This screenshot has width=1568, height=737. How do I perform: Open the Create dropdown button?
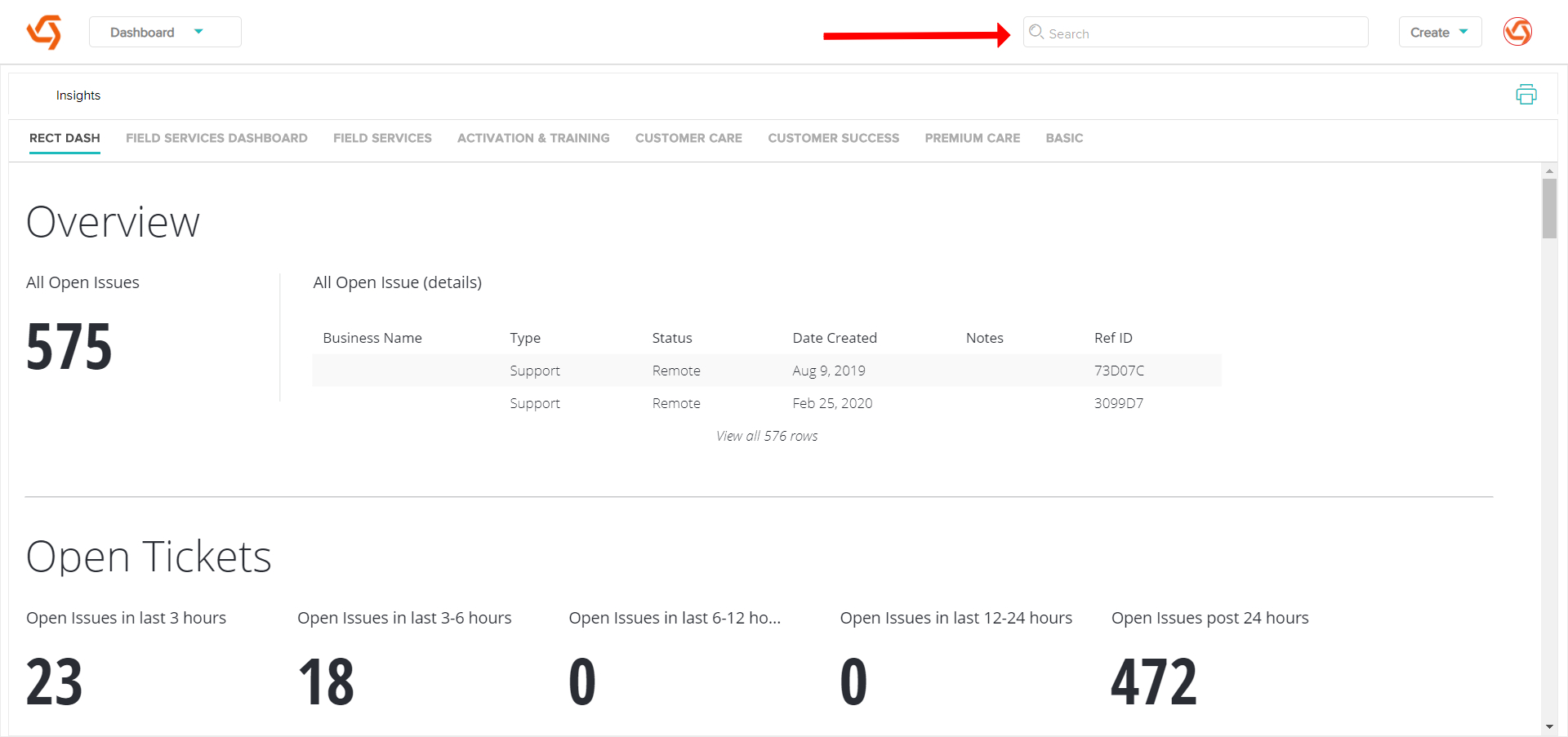click(1440, 32)
